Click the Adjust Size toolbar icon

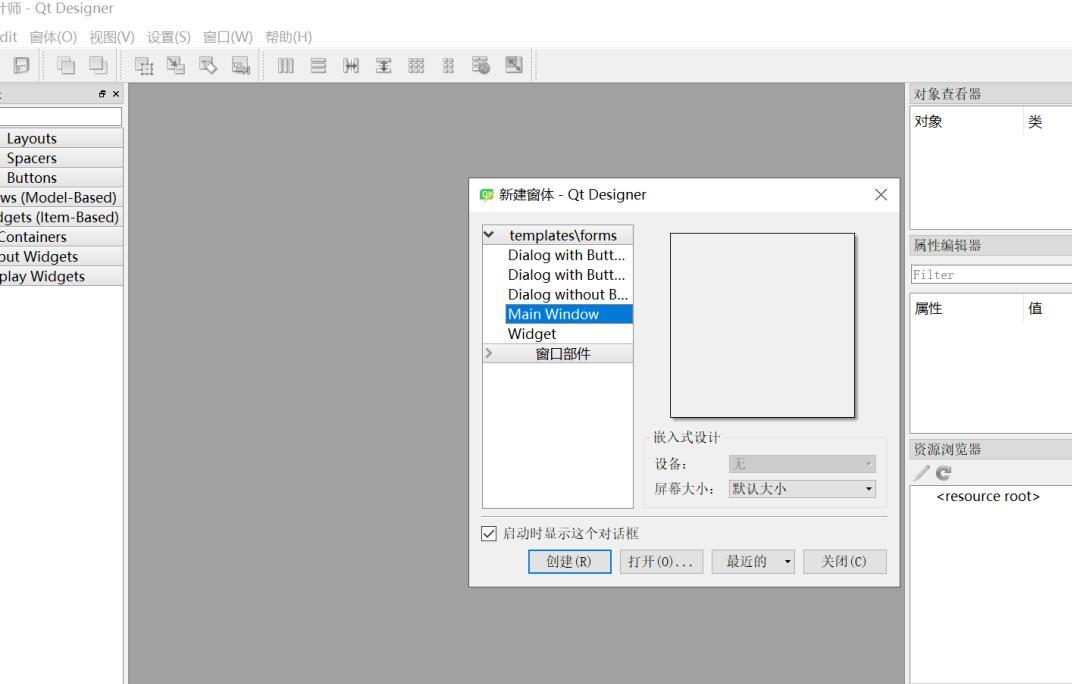coord(512,66)
